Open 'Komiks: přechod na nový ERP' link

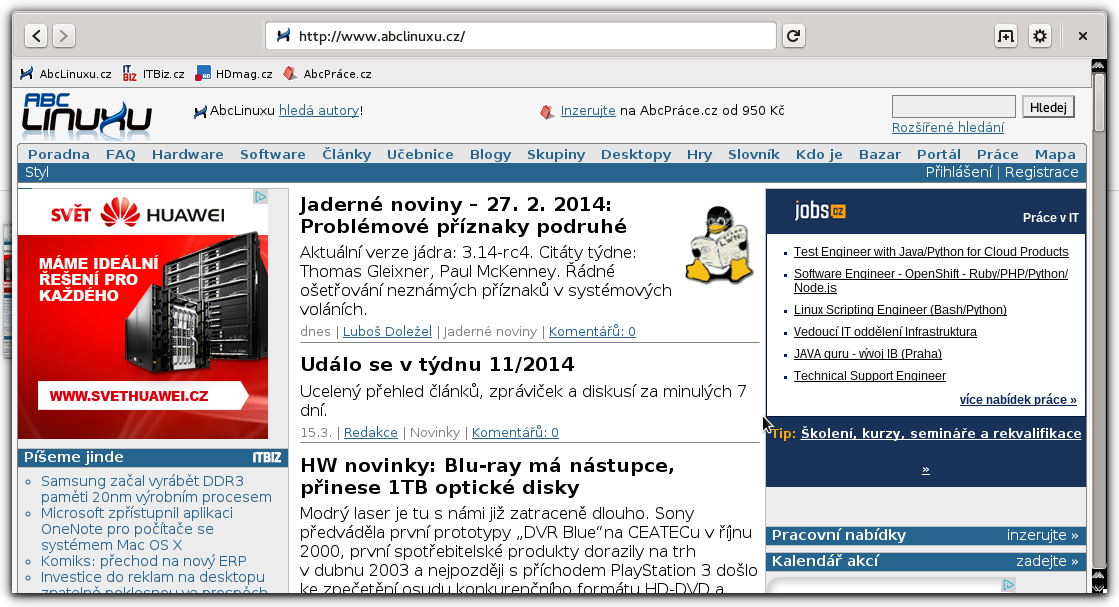pos(143,561)
